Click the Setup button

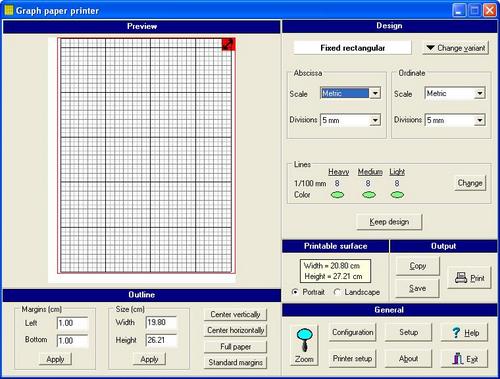coord(408,332)
